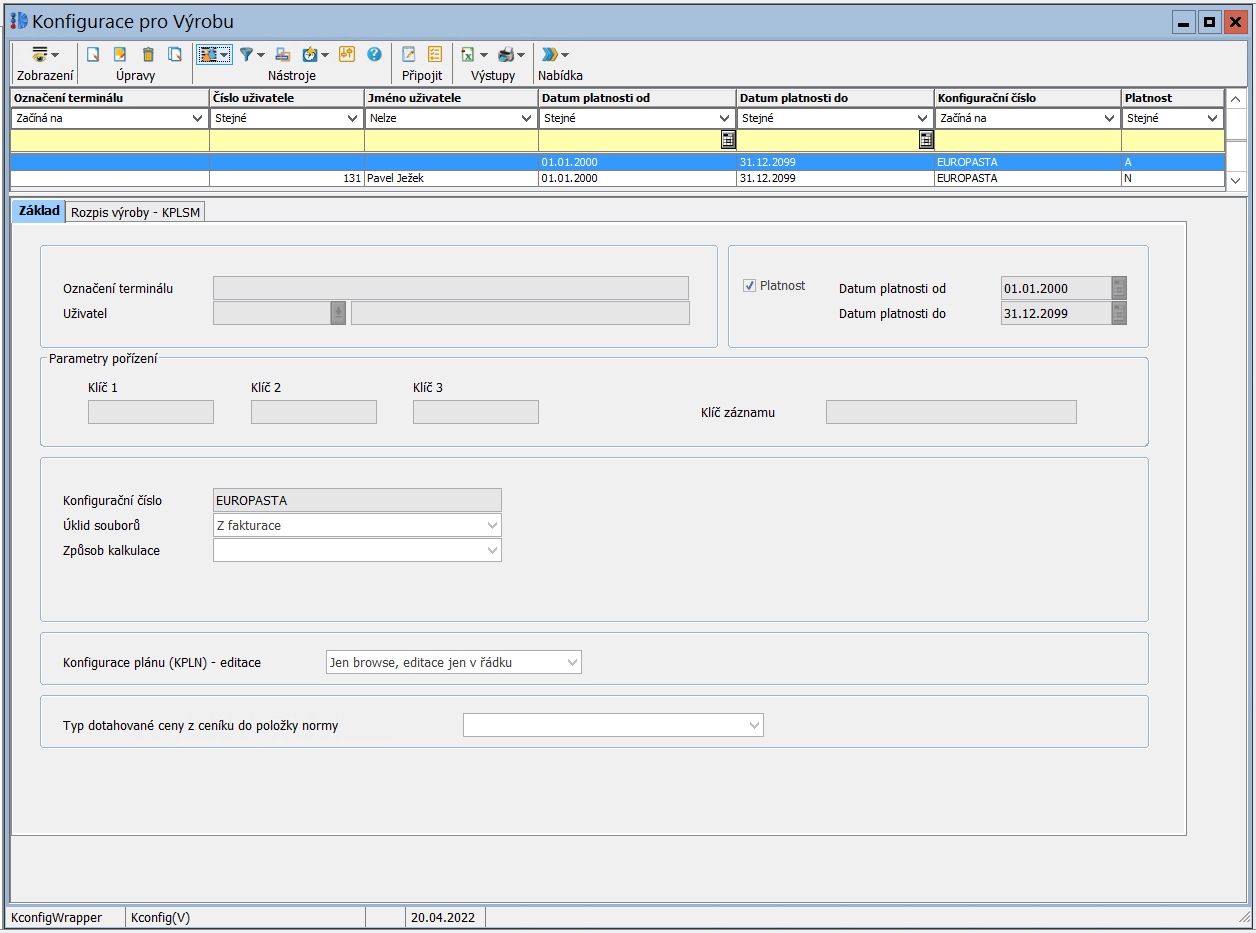
Task: Open the Způsob kalkulace dropdown
Action: (x=492, y=550)
